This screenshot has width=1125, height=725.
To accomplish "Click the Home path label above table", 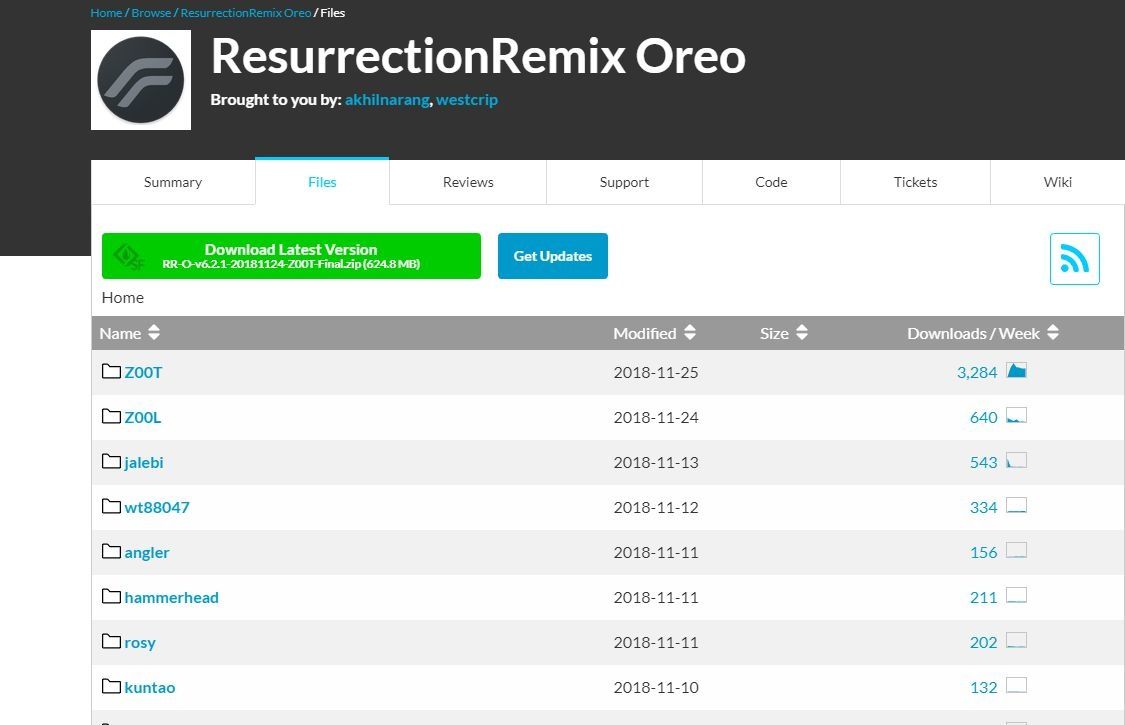I will pyautogui.click(x=123, y=298).
